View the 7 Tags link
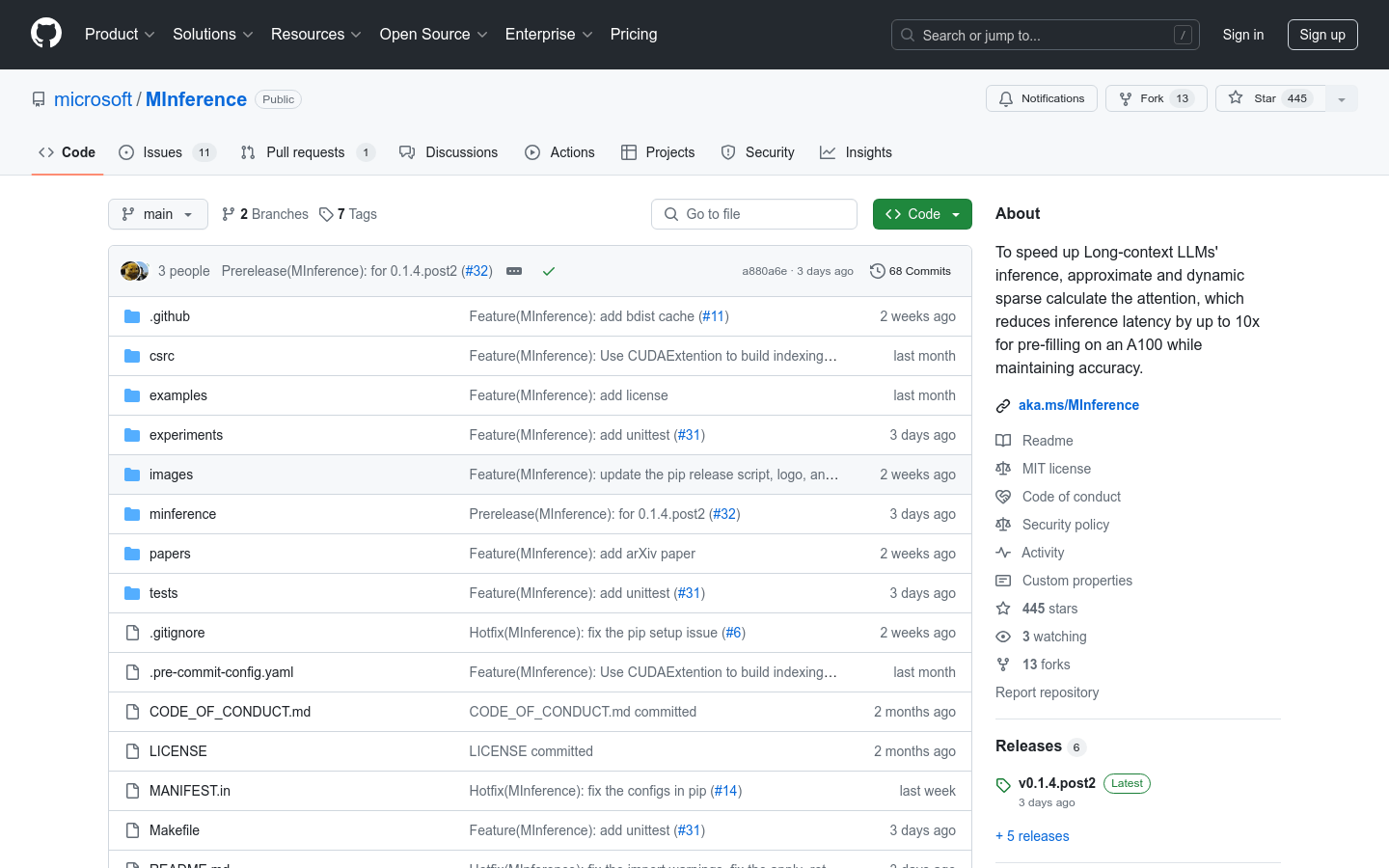The height and width of the screenshot is (868, 1389). [x=348, y=214]
